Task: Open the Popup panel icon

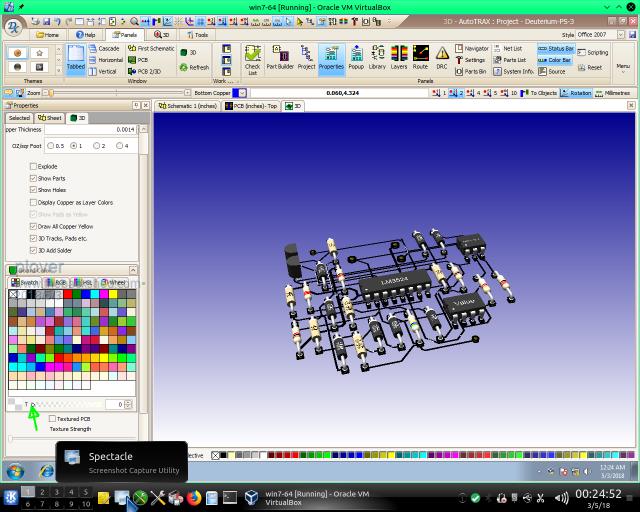Action: (355, 59)
